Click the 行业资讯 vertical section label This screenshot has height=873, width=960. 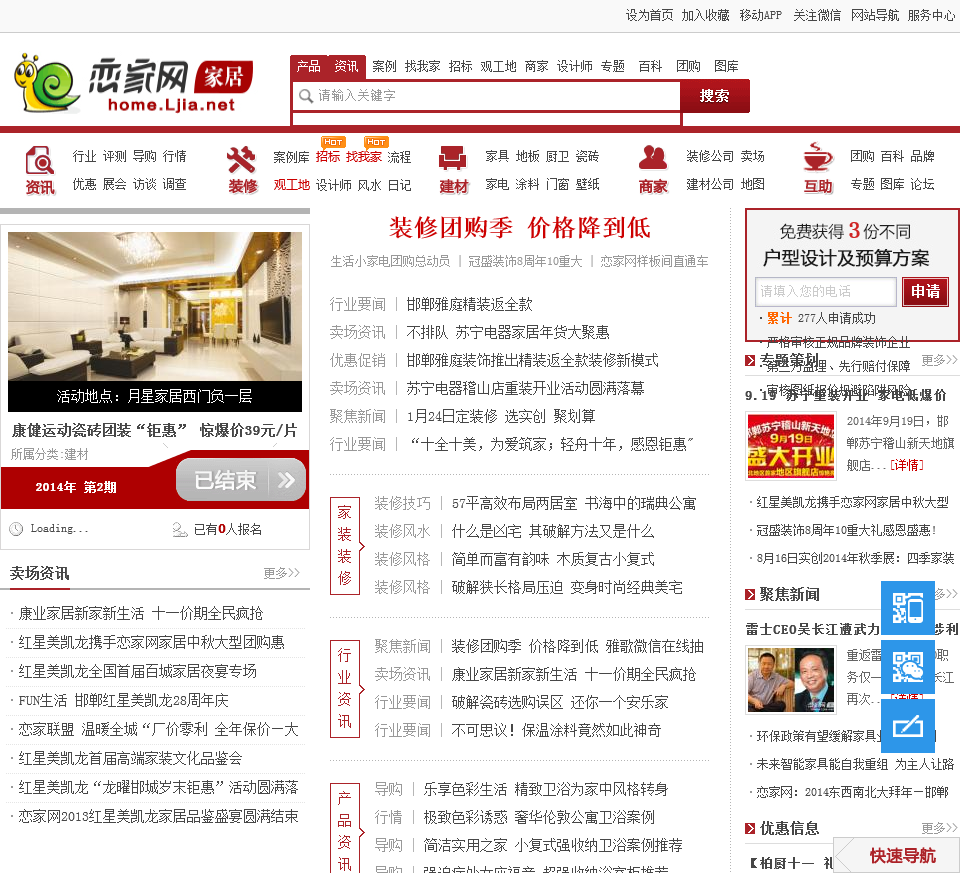tap(345, 689)
